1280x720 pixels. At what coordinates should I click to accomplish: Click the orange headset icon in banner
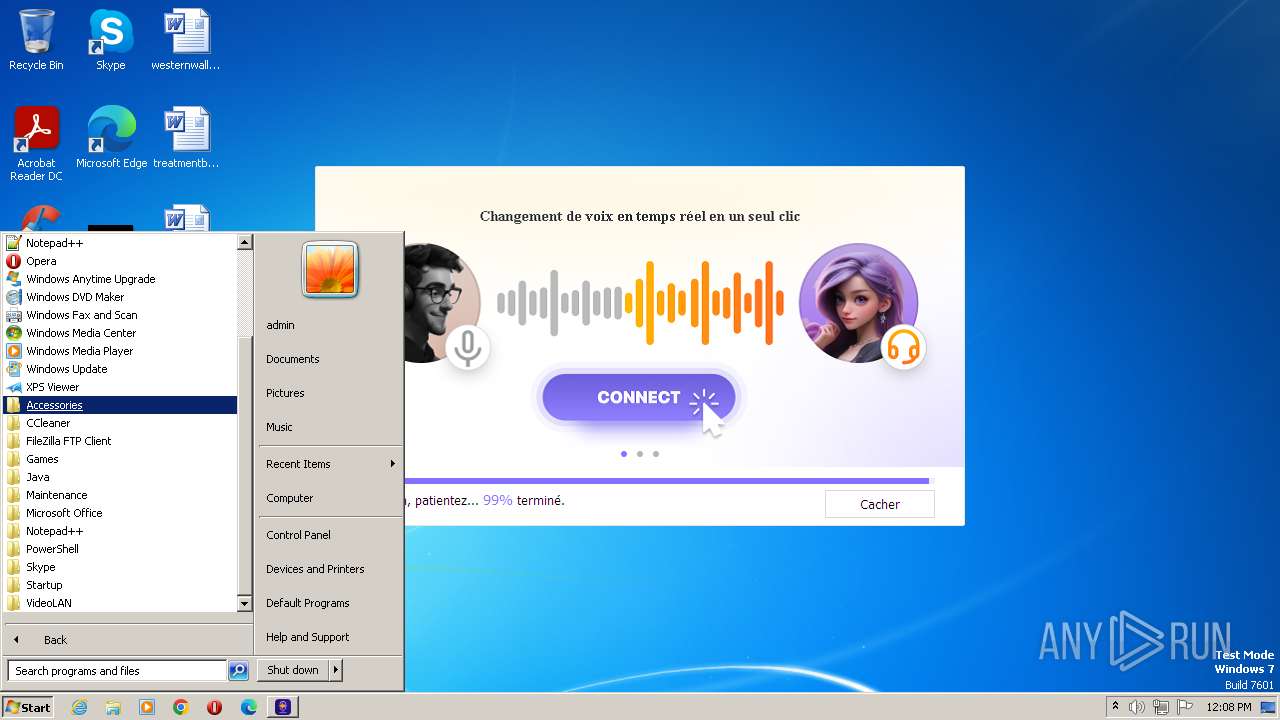coord(903,347)
